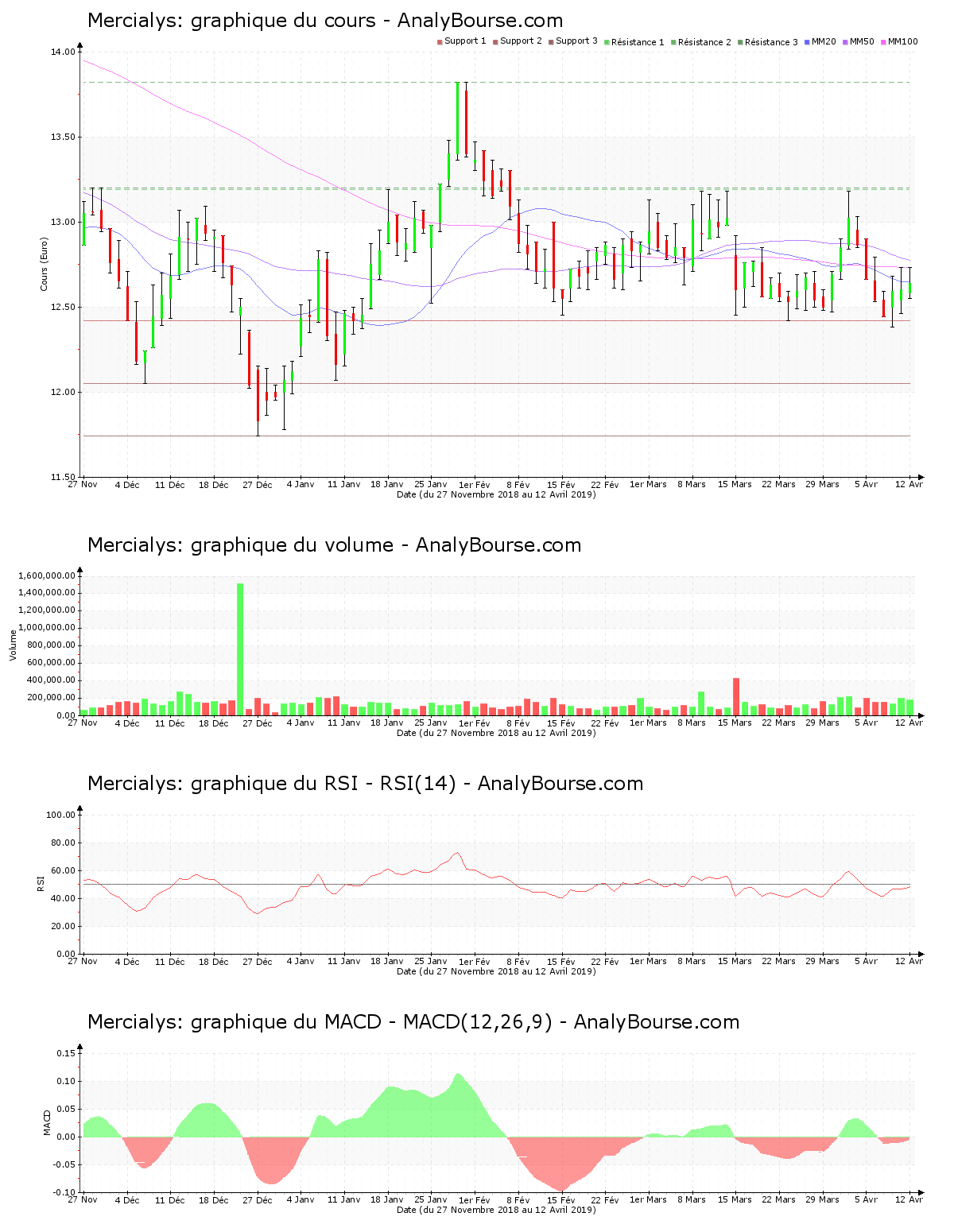
Task: Click the Support 1 legend entry
Action: coord(461,41)
